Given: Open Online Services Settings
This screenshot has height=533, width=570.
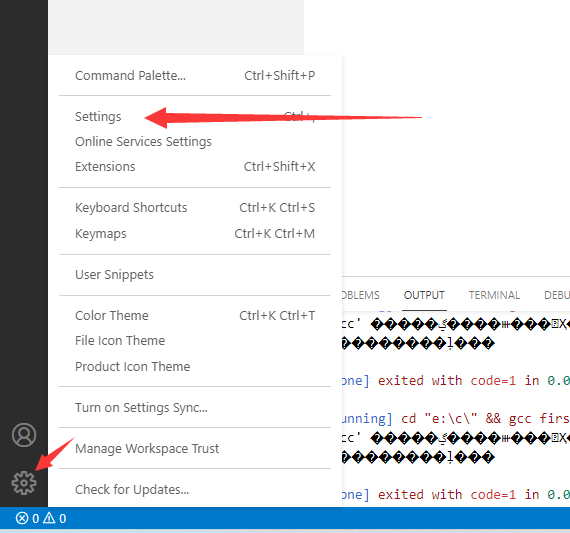Looking at the screenshot, I should [195, 141].
